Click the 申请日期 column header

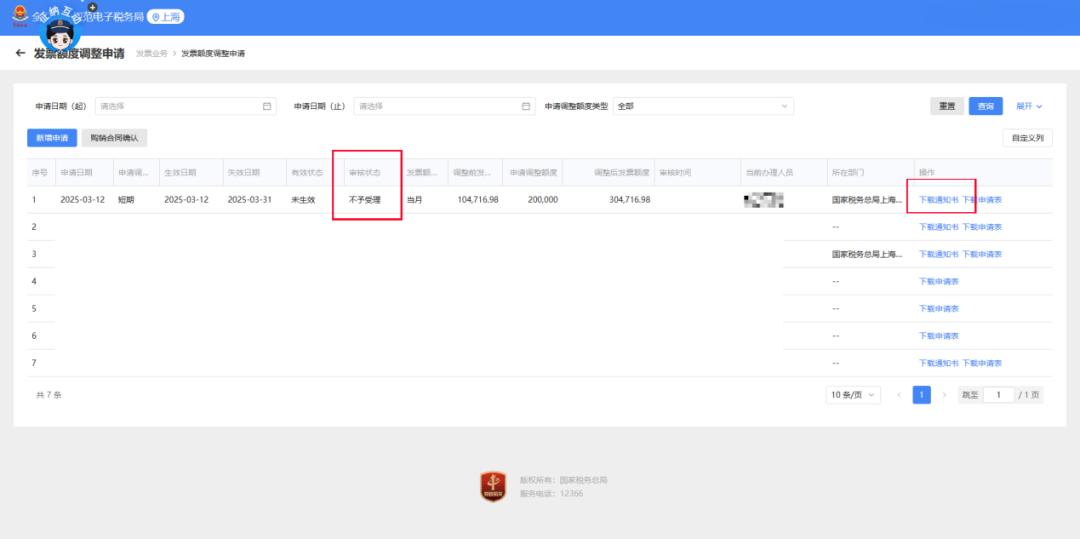point(76,172)
